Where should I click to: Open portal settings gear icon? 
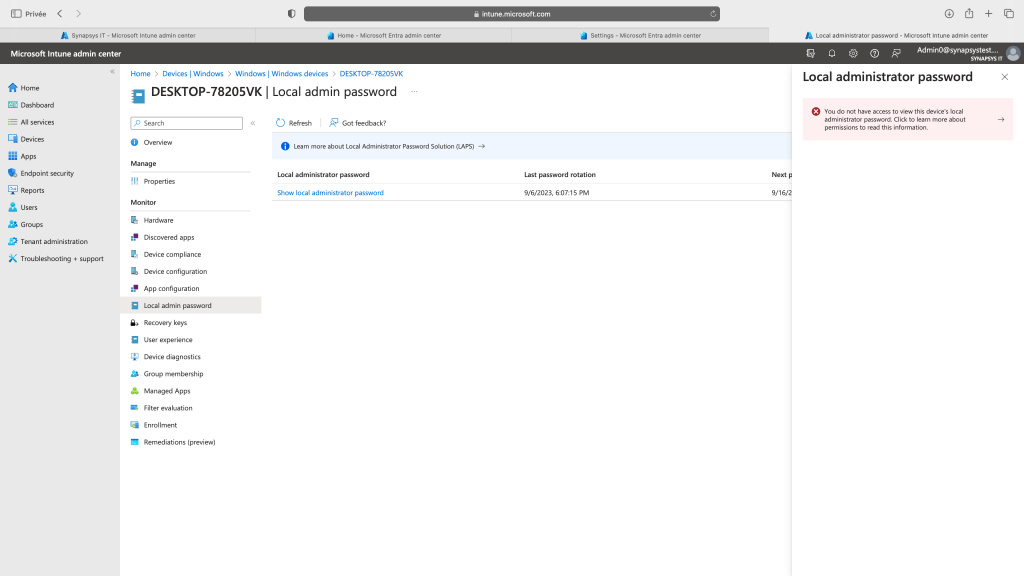click(853, 53)
